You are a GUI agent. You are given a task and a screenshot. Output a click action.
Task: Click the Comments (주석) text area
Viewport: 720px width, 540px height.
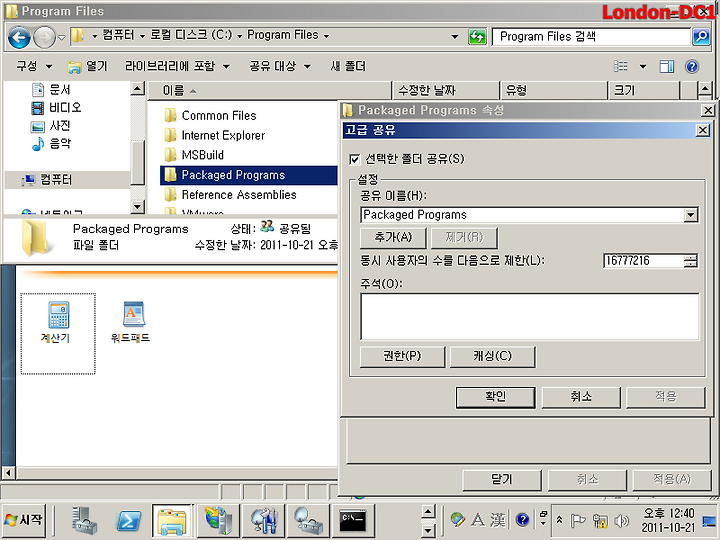point(529,316)
